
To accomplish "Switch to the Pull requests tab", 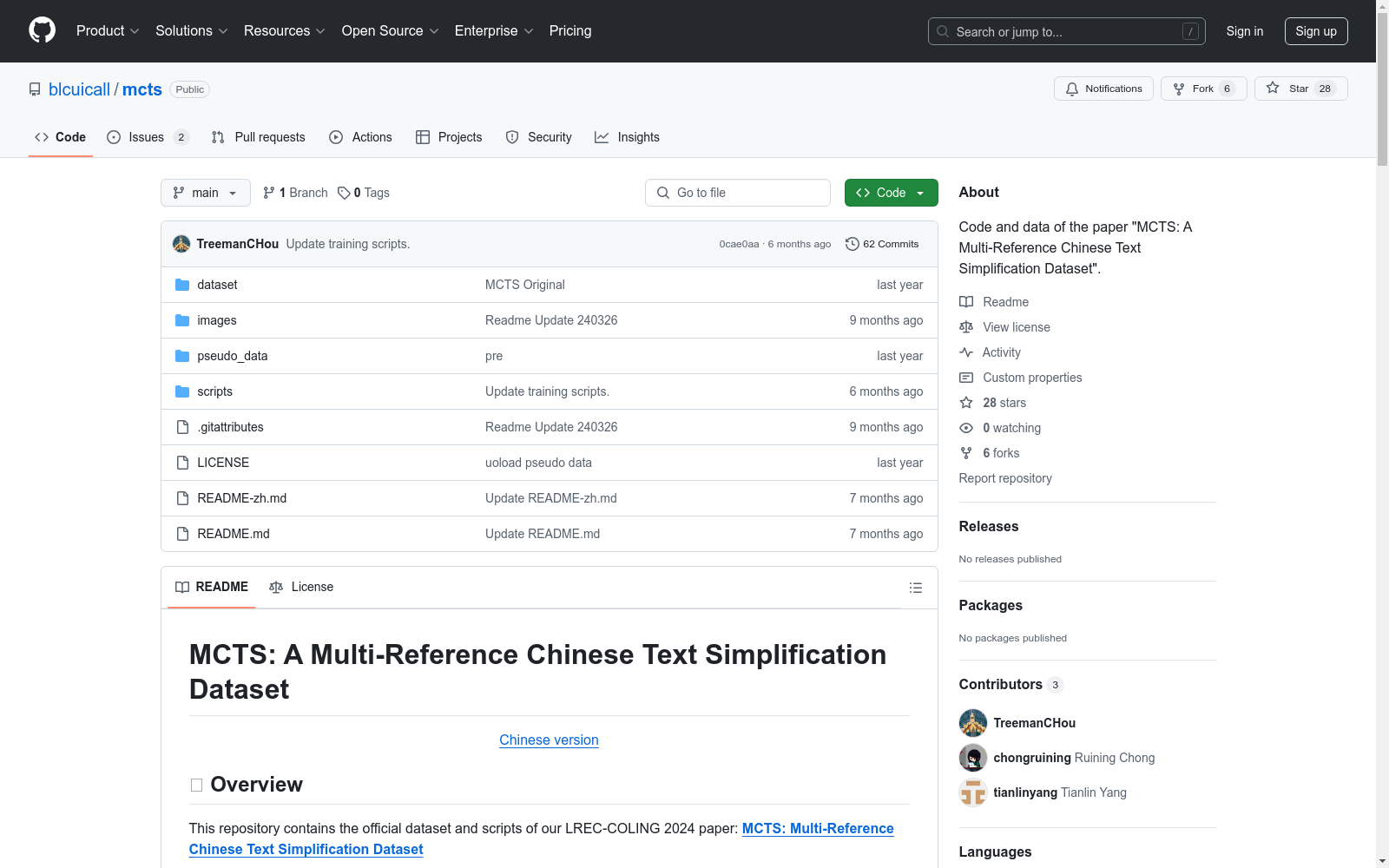I will pyautogui.click(x=259, y=137).
